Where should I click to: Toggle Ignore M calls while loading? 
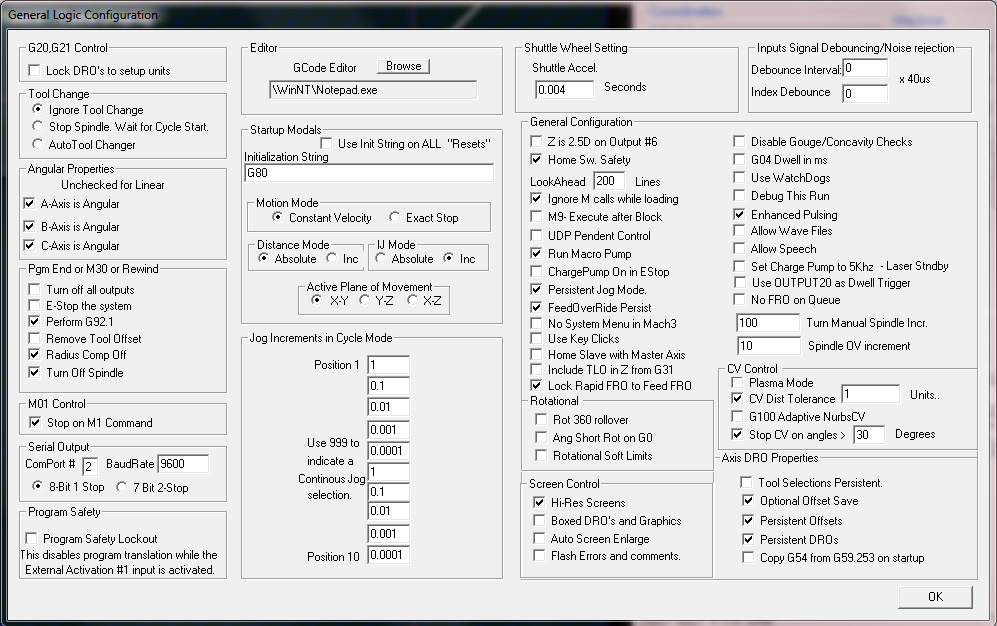536,198
